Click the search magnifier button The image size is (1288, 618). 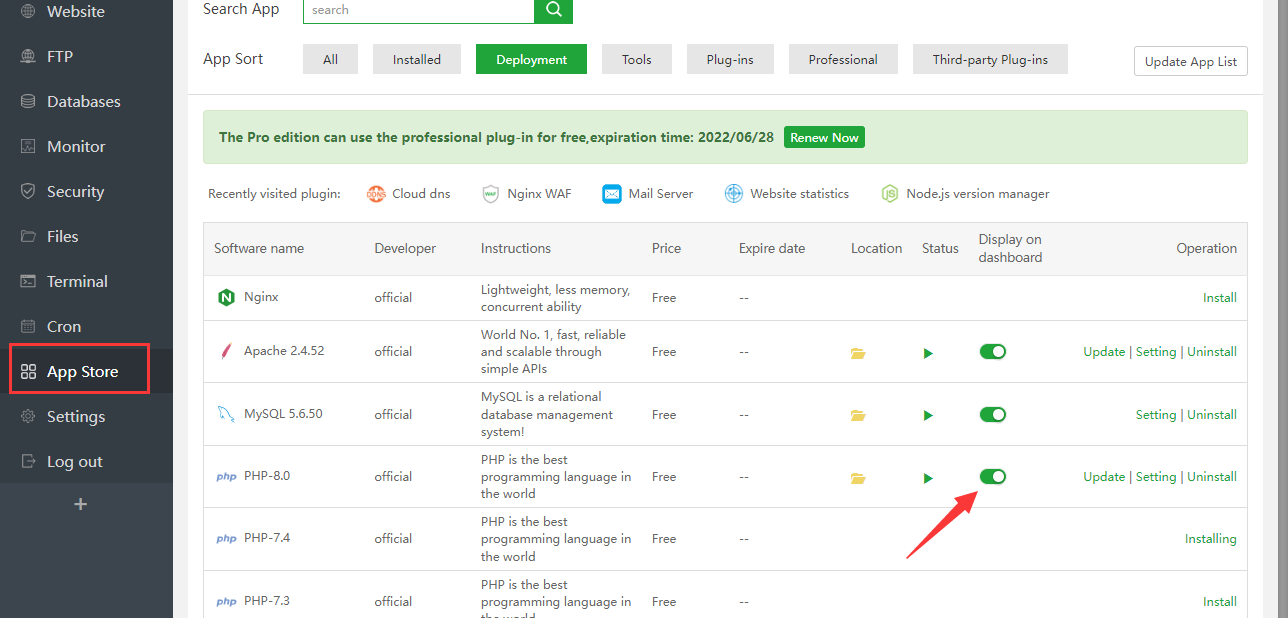[x=553, y=10]
